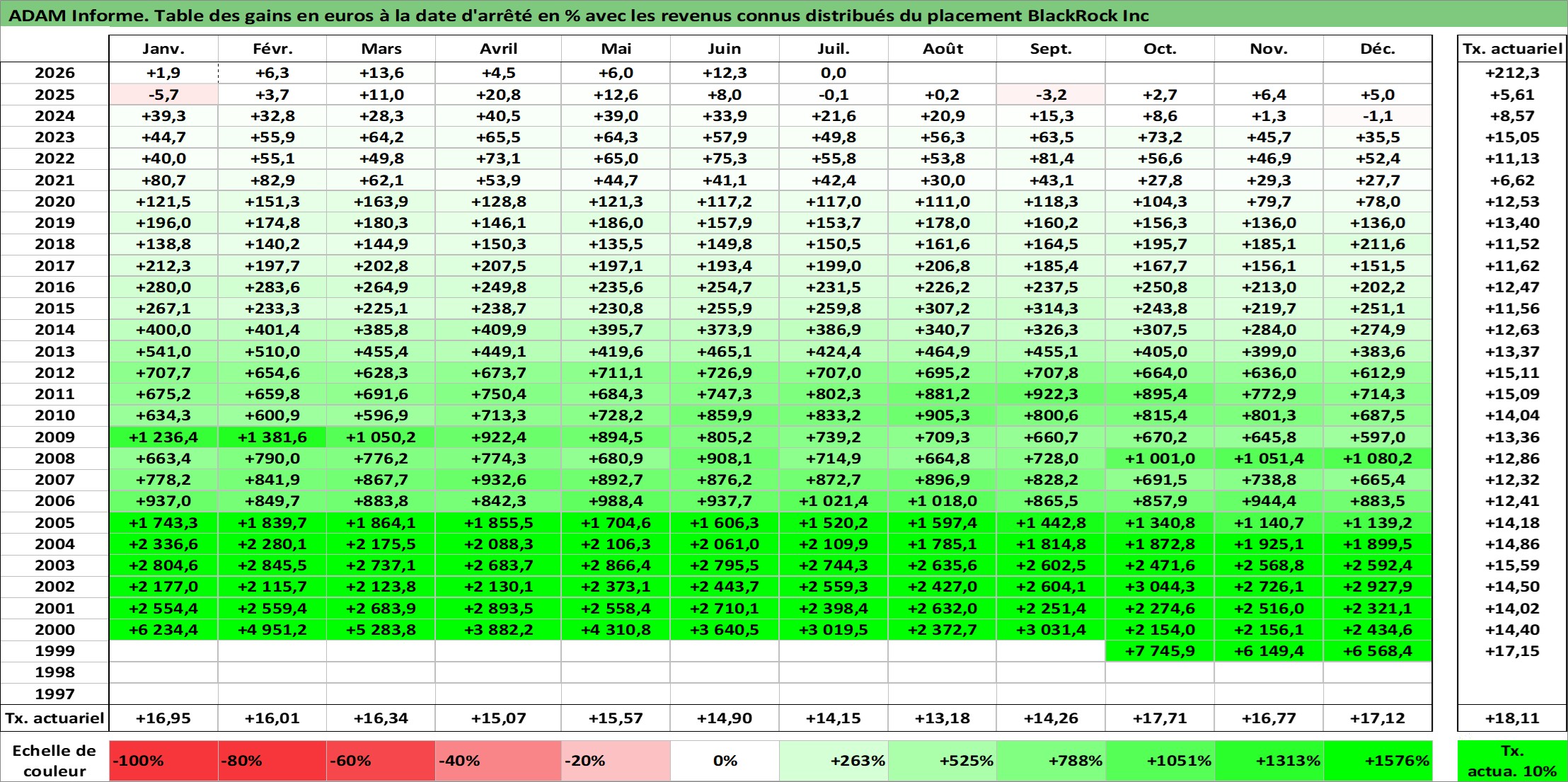Click the "Tx. actua. 10%" green legend box
Viewport: 1568px width, 782px height.
coord(1512,761)
